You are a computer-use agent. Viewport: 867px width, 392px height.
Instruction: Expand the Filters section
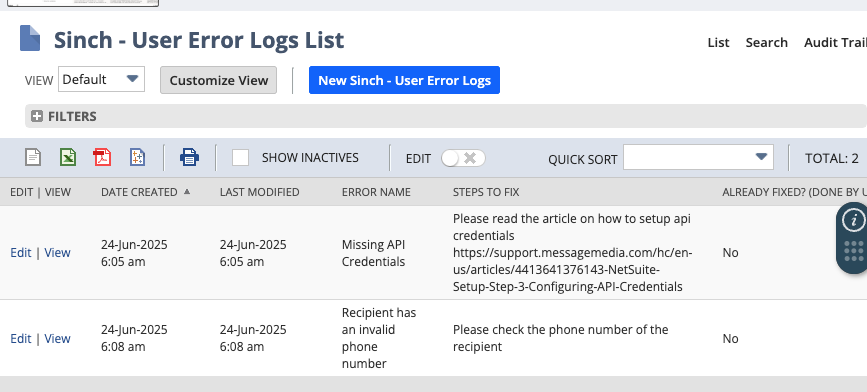tap(36, 117)
